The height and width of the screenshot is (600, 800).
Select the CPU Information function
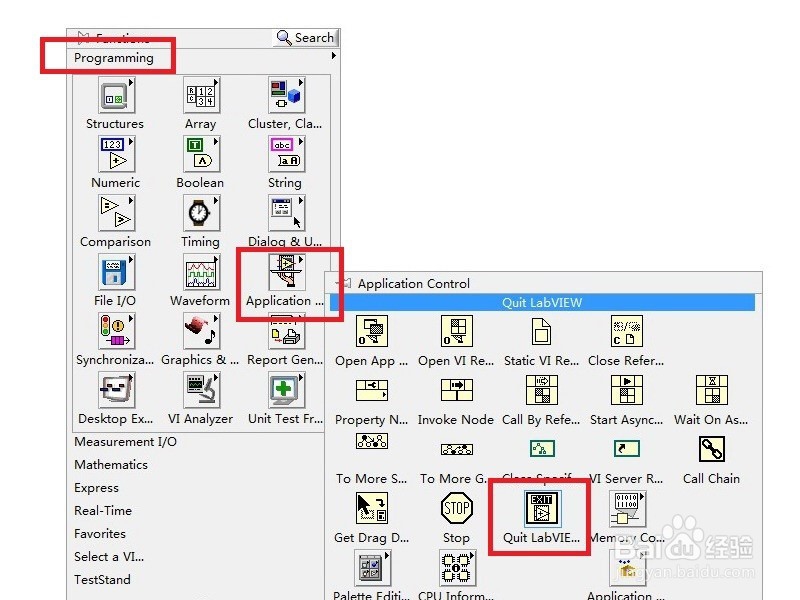457,568
